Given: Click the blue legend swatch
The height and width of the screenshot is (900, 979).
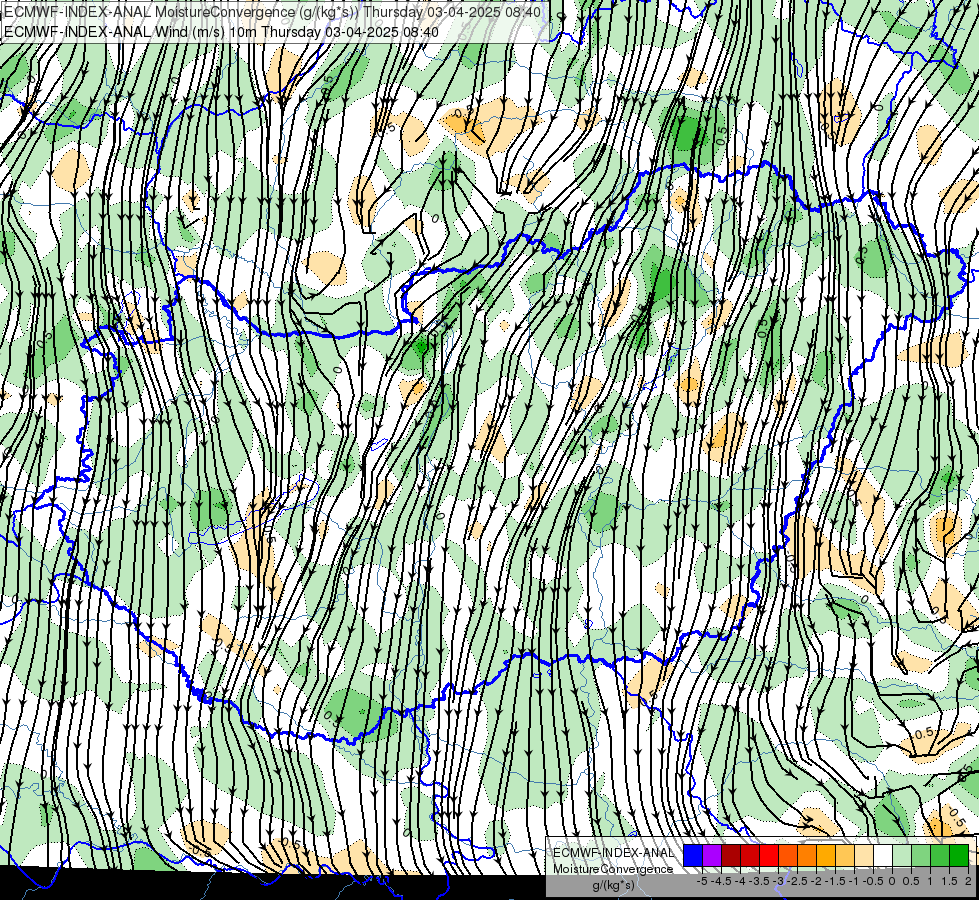Looking at the screenshot, I should coord(693,856).
